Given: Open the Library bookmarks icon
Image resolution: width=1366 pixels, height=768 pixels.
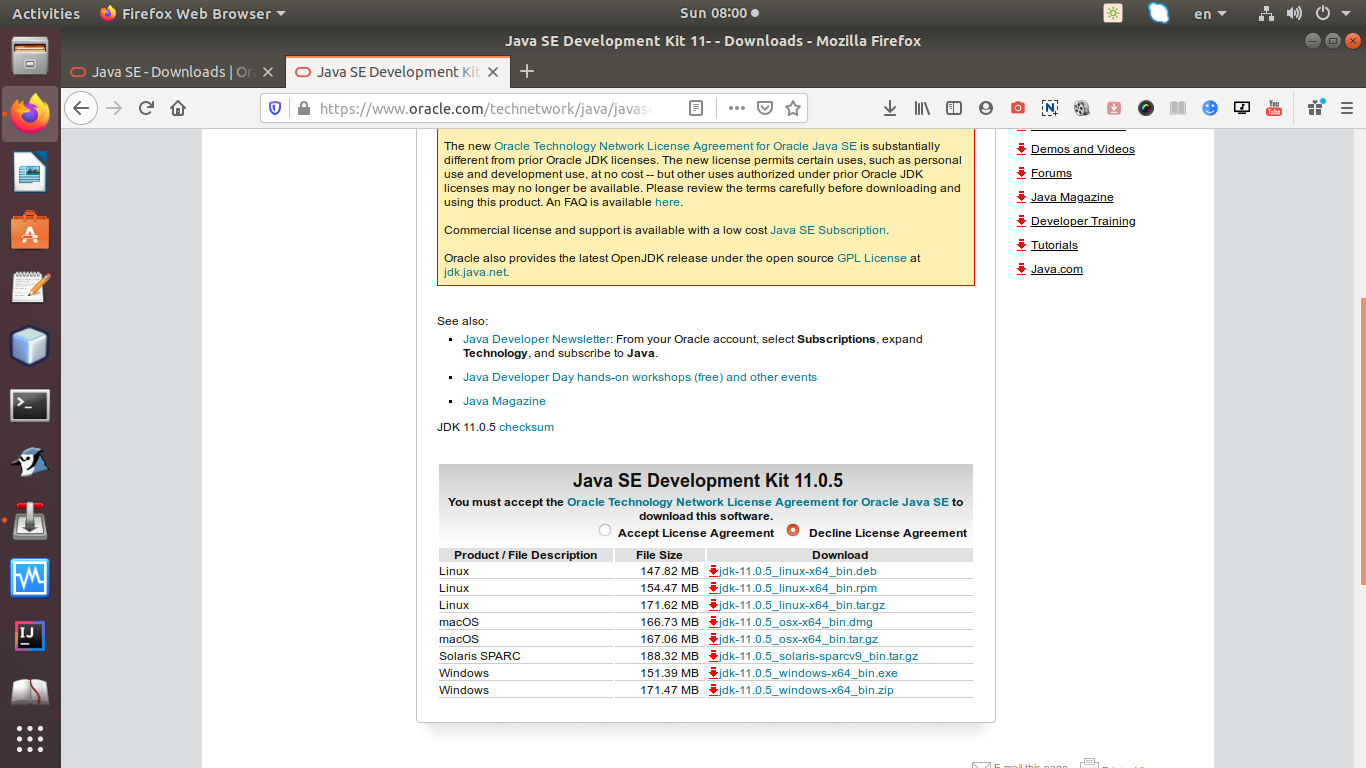Looking at the screenshot, I should point(922,108).
